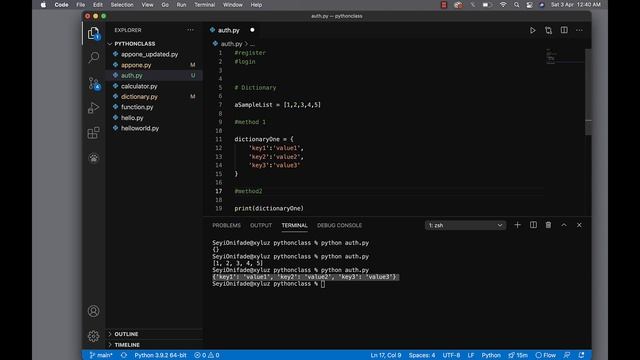Viewport: 640px width, 360px height.
Task: Select the auth.py editor tab
Action: (229, 30)
